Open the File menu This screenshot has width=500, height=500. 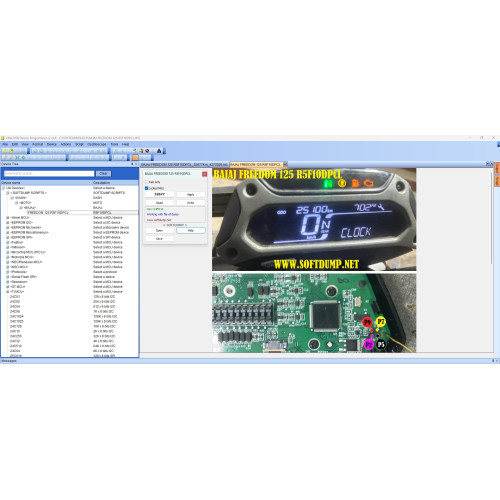pos(5,144)
